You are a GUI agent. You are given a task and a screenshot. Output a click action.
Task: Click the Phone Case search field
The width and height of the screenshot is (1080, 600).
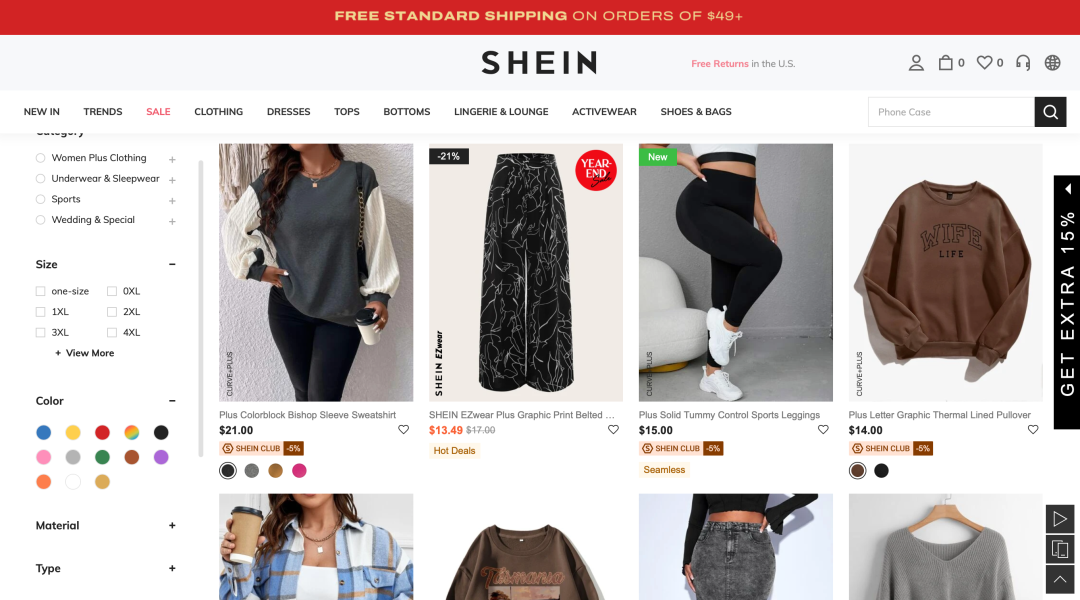tap(951, 112)
